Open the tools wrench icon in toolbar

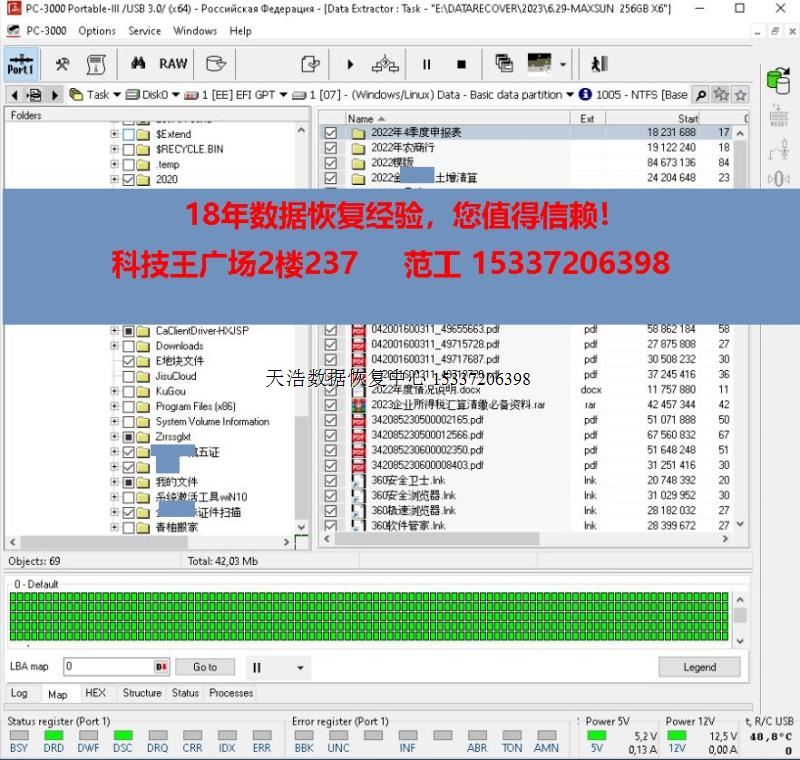point(62,64)
